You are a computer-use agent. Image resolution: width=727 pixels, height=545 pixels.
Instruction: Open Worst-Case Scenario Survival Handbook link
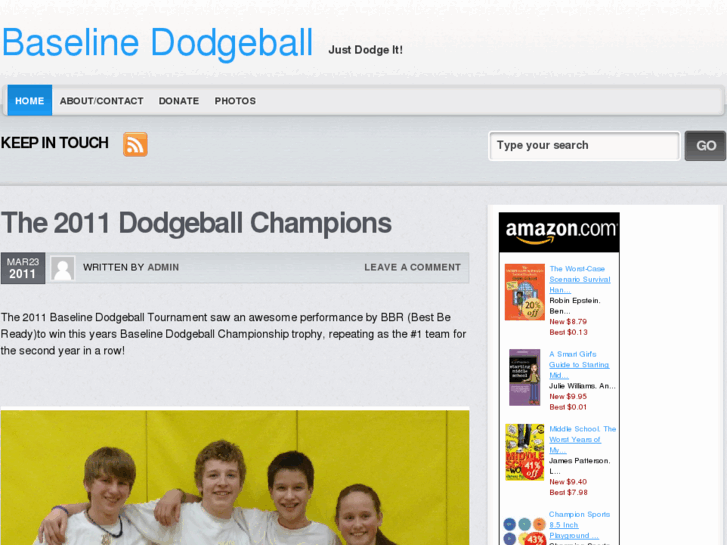pyautogui.click(x=580, y=279)
